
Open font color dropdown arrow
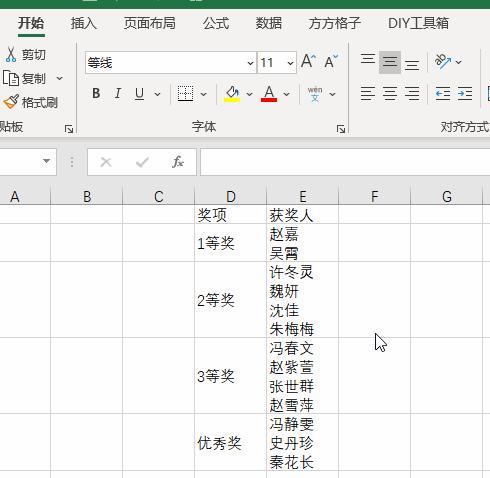pyautogui.click(x=286, y=94)
